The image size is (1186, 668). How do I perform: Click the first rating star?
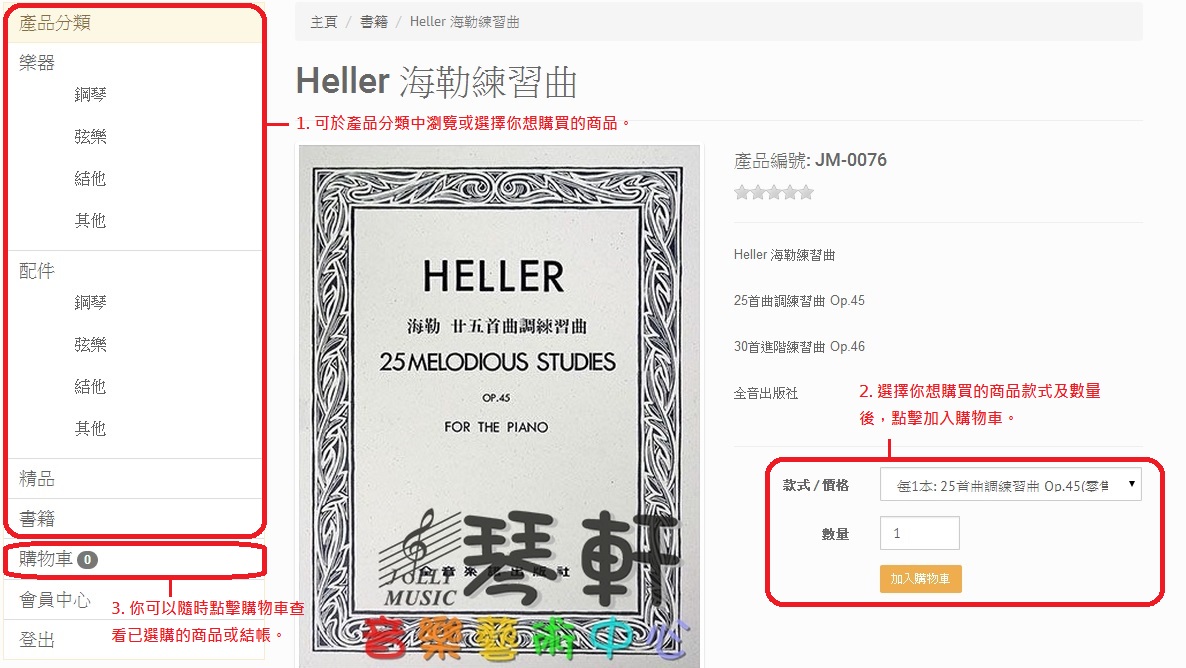click(x=741, y=193)
